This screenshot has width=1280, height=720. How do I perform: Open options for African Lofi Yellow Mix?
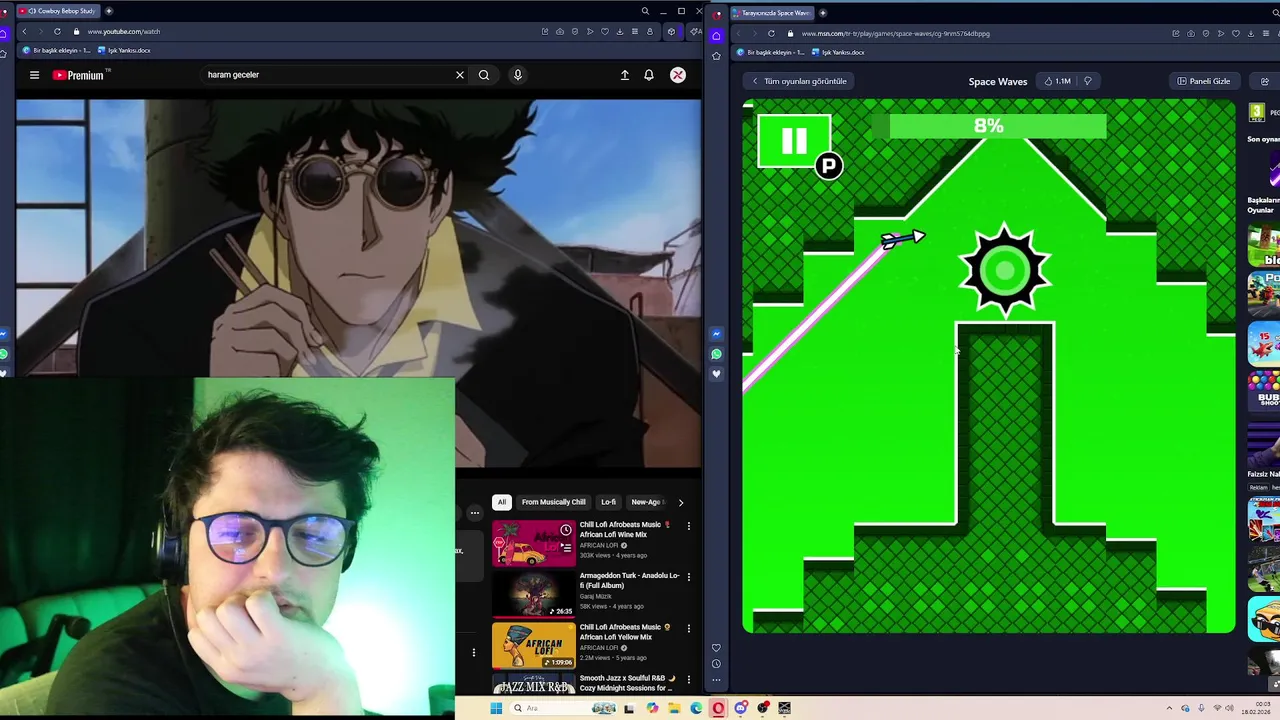(688, 628)
